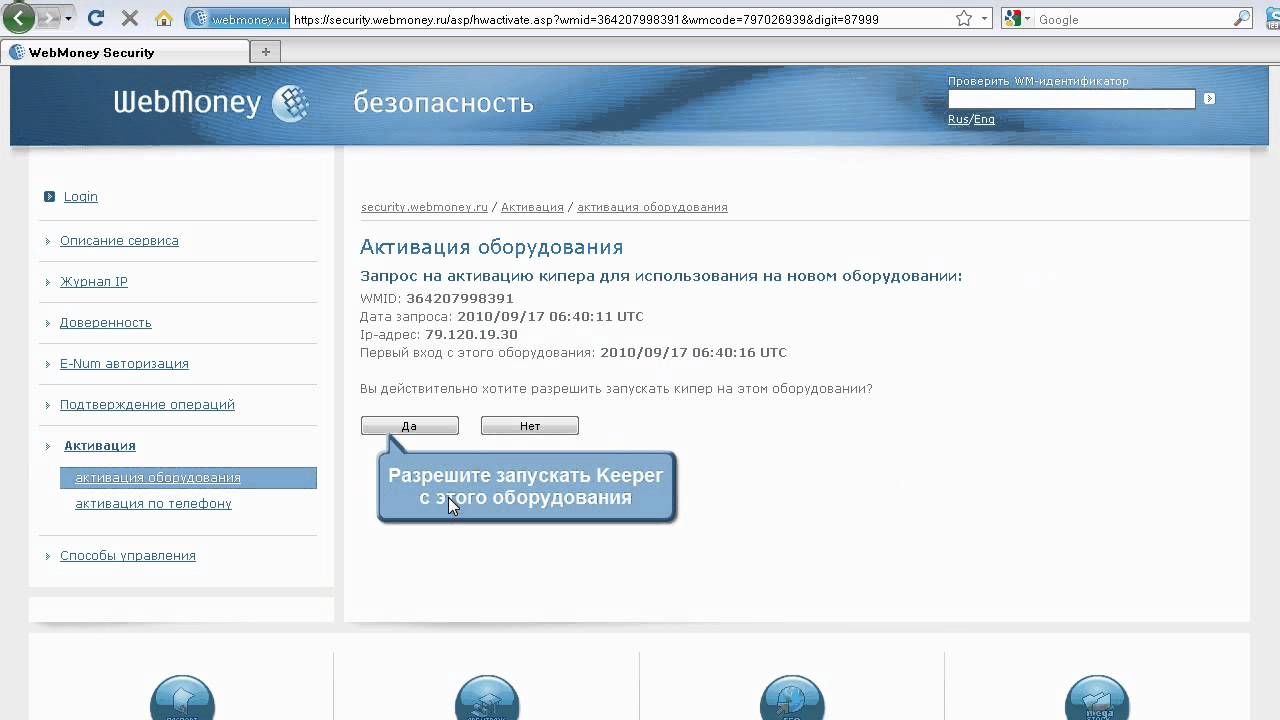
Task: Open the browser home page icon
Action: (164, 18)
